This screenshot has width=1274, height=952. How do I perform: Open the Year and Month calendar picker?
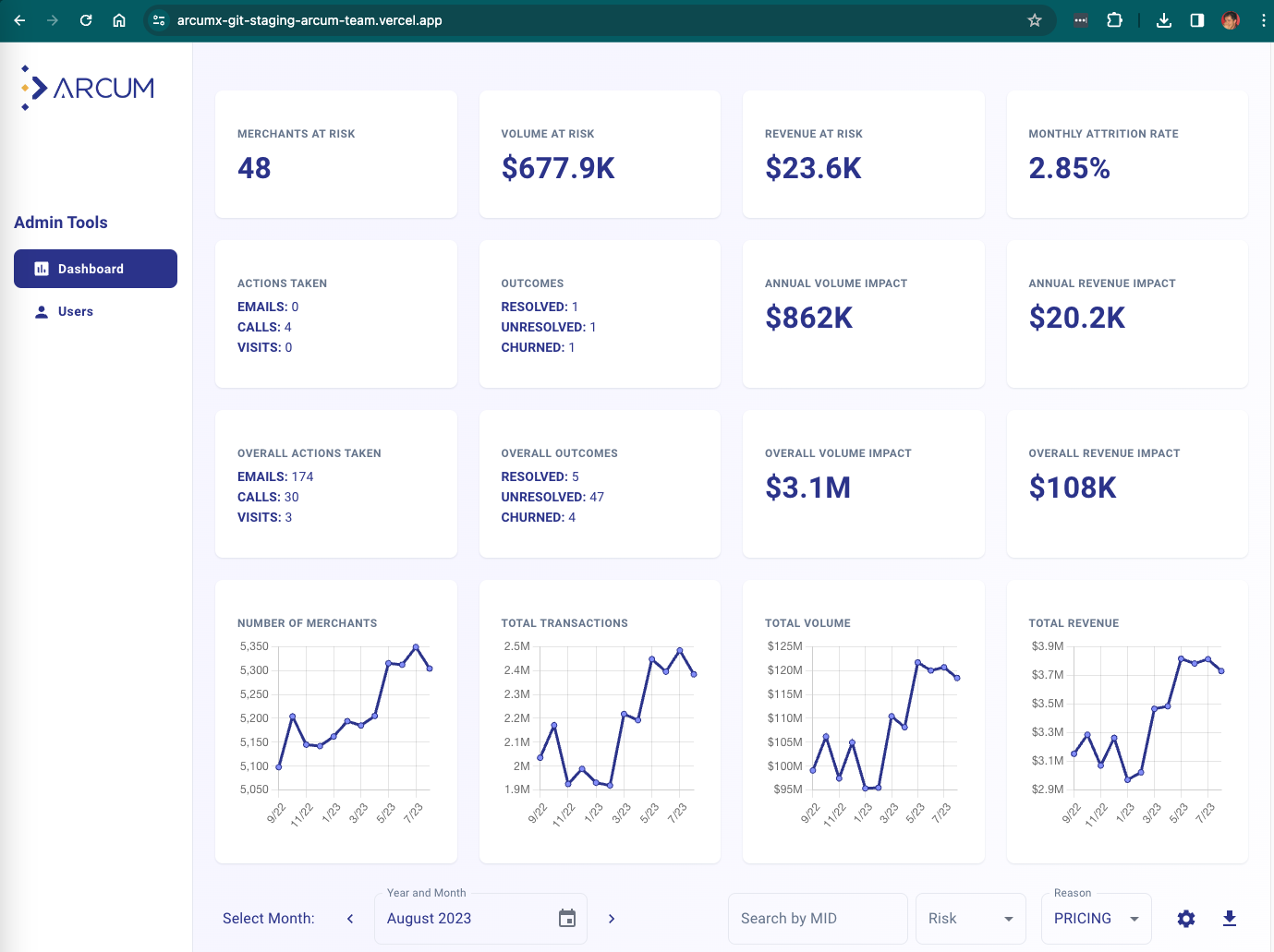pos(566,918)
